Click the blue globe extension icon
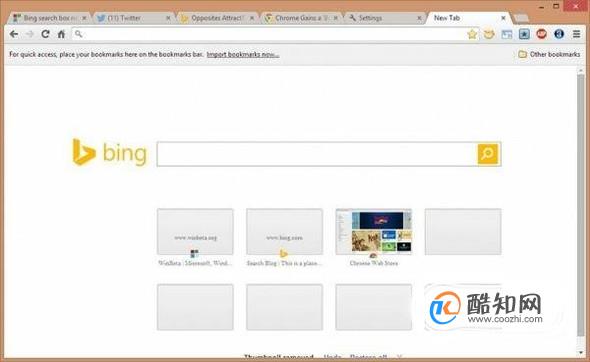590x362 pixels. point(559,34)
